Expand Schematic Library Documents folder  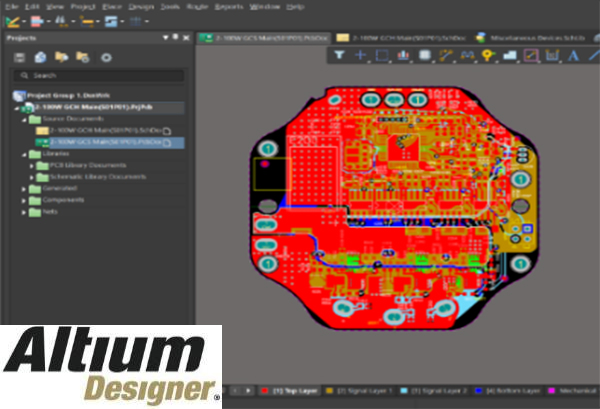(x=32, y=178)
